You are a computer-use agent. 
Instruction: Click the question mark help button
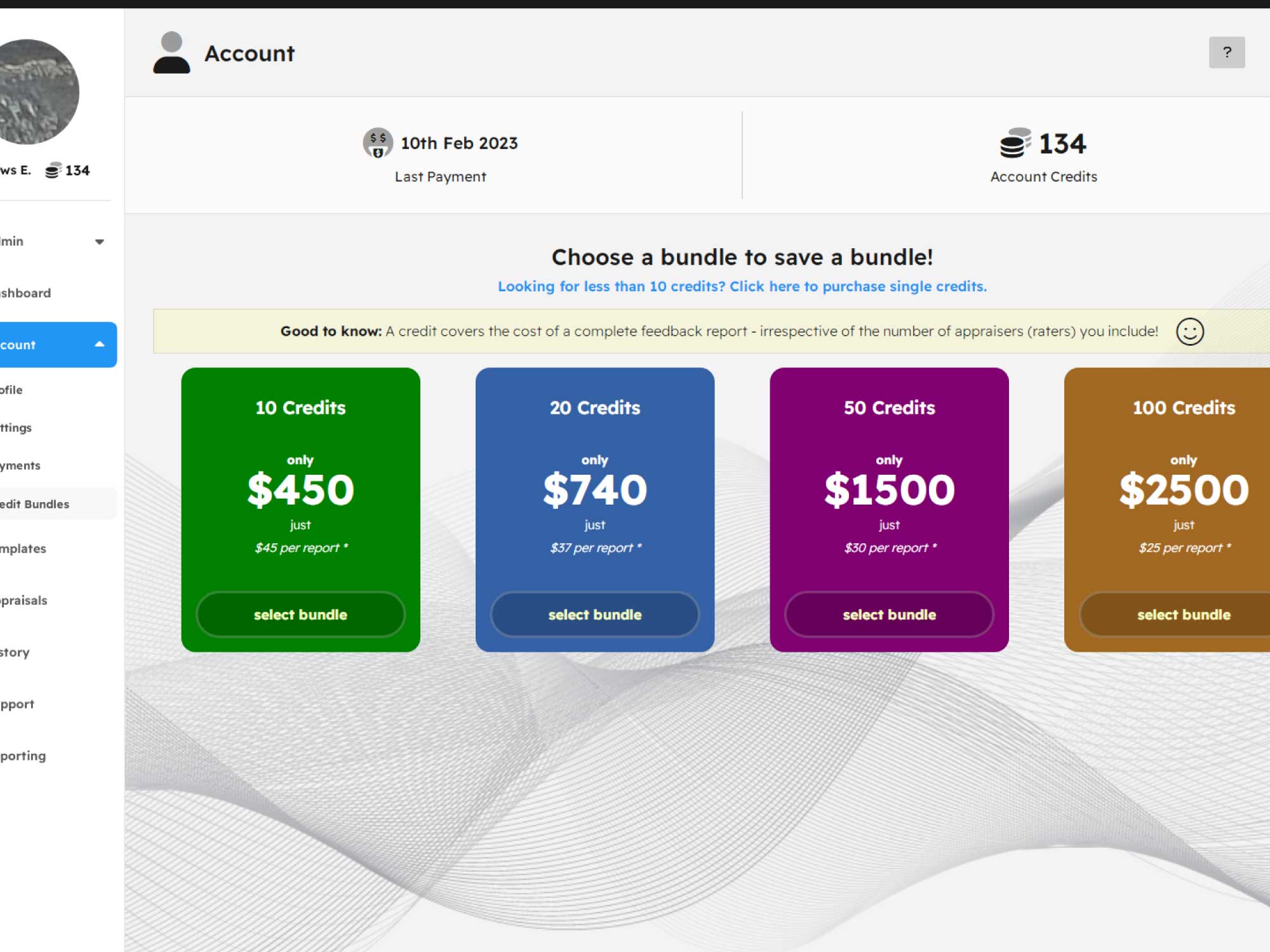[x=1226, y=52]
